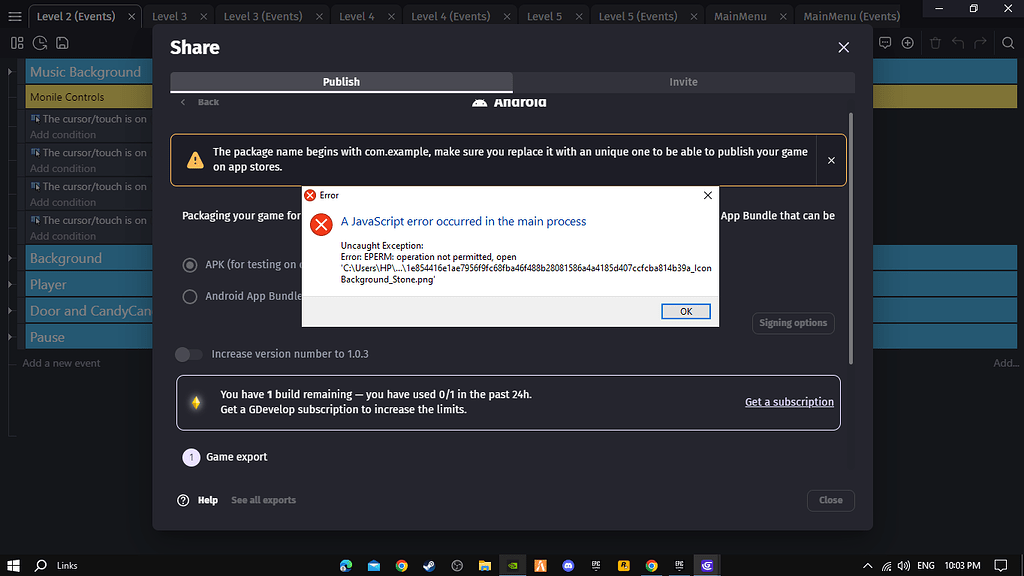Toggle Increase version number to 1.0.3

tap(189, 354)
